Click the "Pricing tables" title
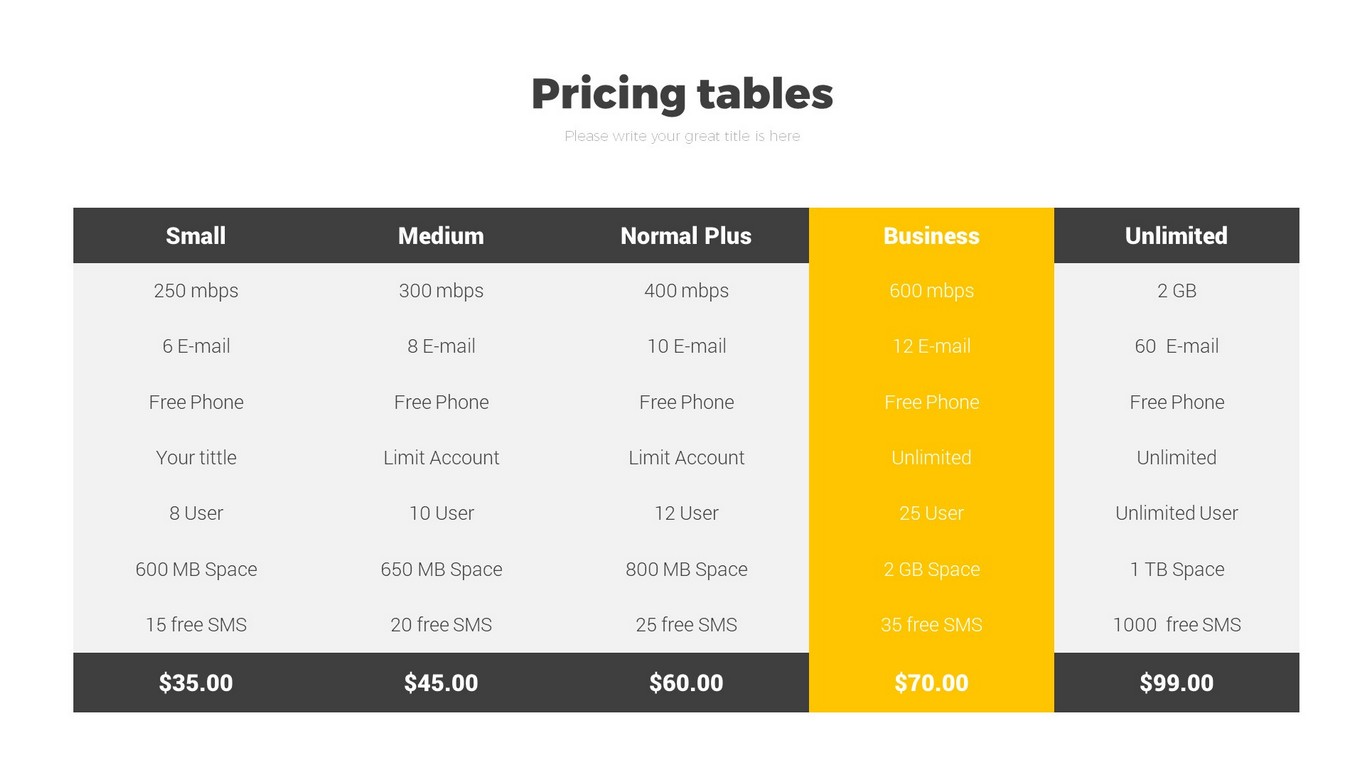The height and width of the screenshot is (768, 1365). click(x=682, y=94)
